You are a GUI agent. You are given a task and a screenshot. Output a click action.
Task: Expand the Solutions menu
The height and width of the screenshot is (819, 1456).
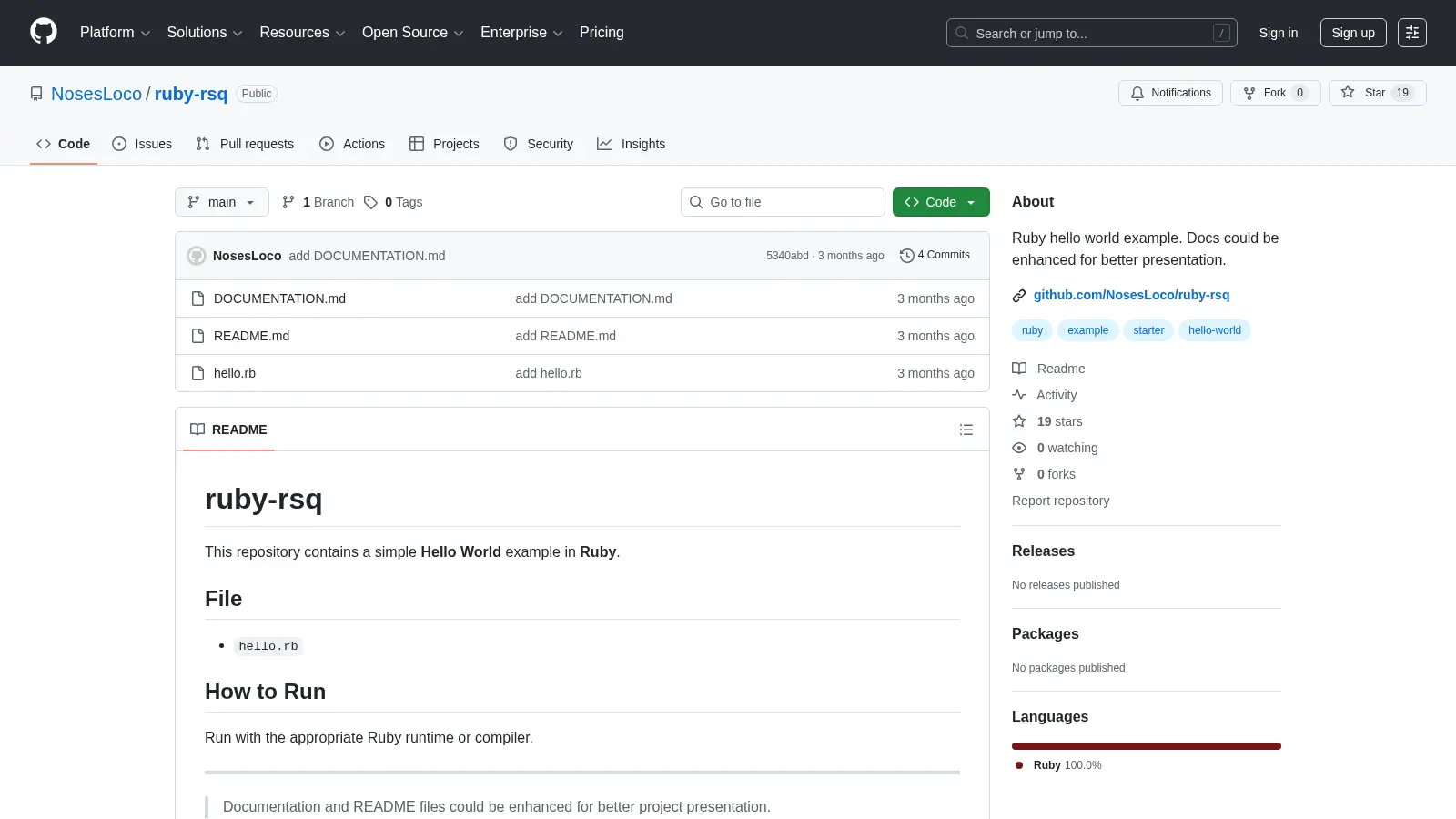pyautogui.click(x=205, y=33)
